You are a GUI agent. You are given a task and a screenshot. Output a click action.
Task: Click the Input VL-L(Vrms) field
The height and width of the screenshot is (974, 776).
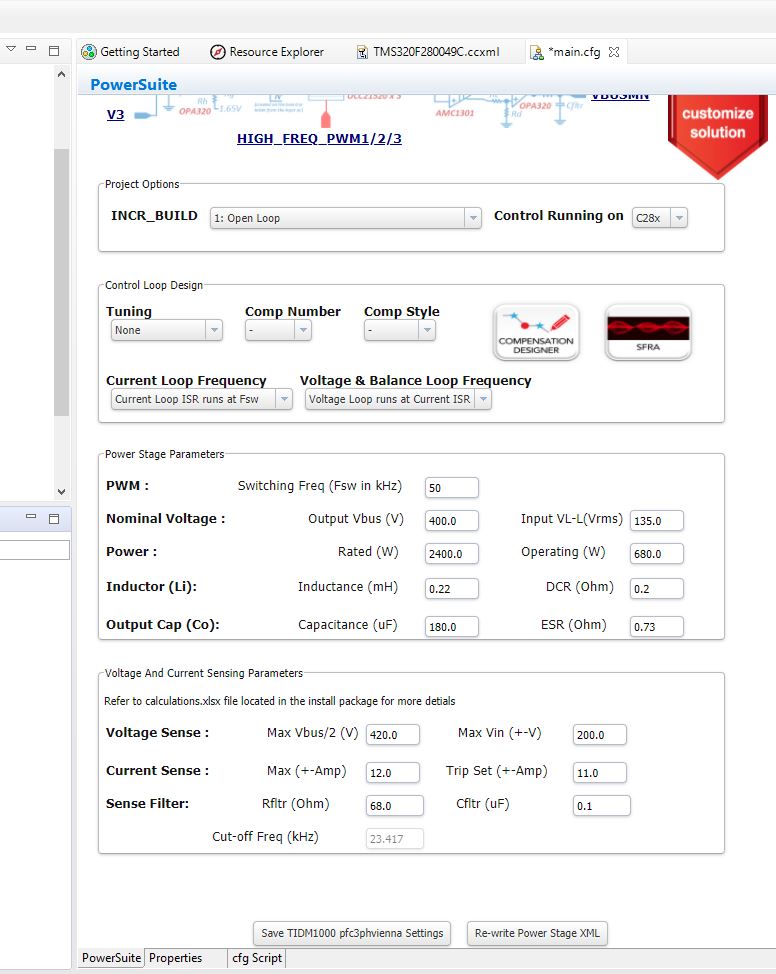657,521
